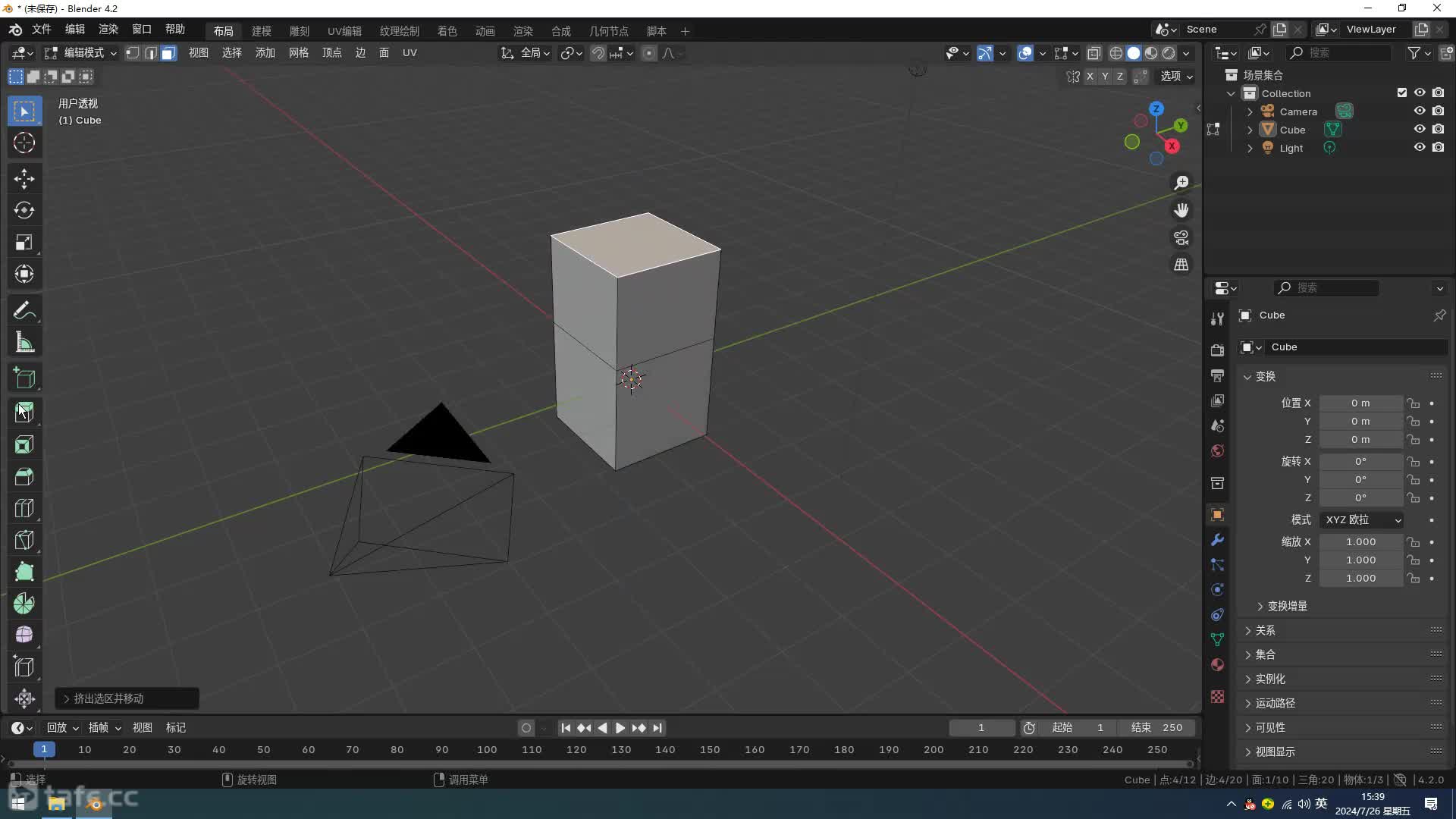Enable rendered viewport shading
The height and width of the screenshot is (819, 1456).
coord(1169,53)
